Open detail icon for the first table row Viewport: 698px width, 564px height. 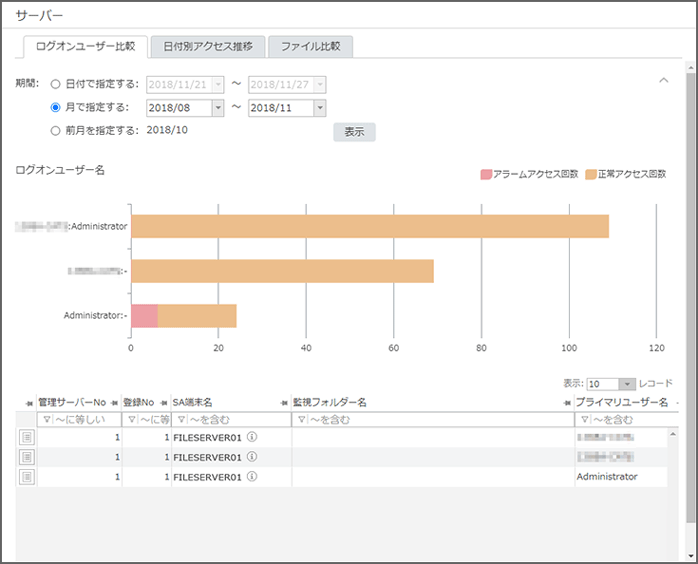pos(27,437)
